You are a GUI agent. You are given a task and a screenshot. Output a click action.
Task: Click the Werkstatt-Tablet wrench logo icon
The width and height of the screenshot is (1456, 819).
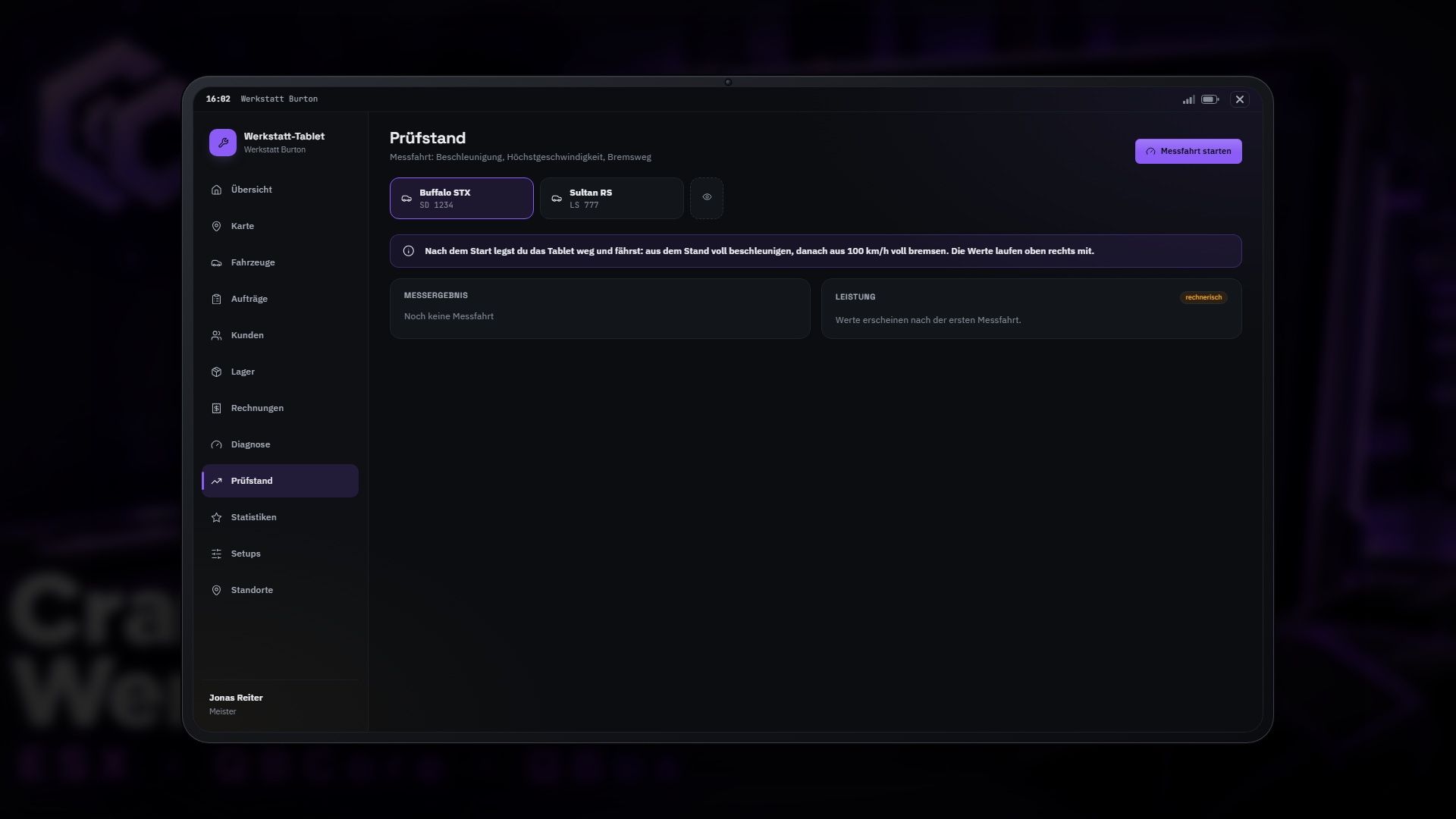[x=223, y=143]
